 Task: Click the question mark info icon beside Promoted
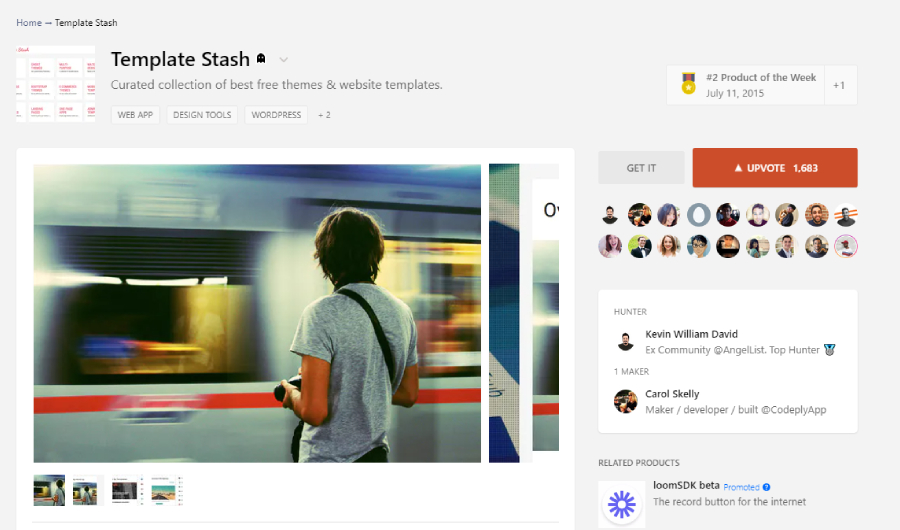point(766,487)
